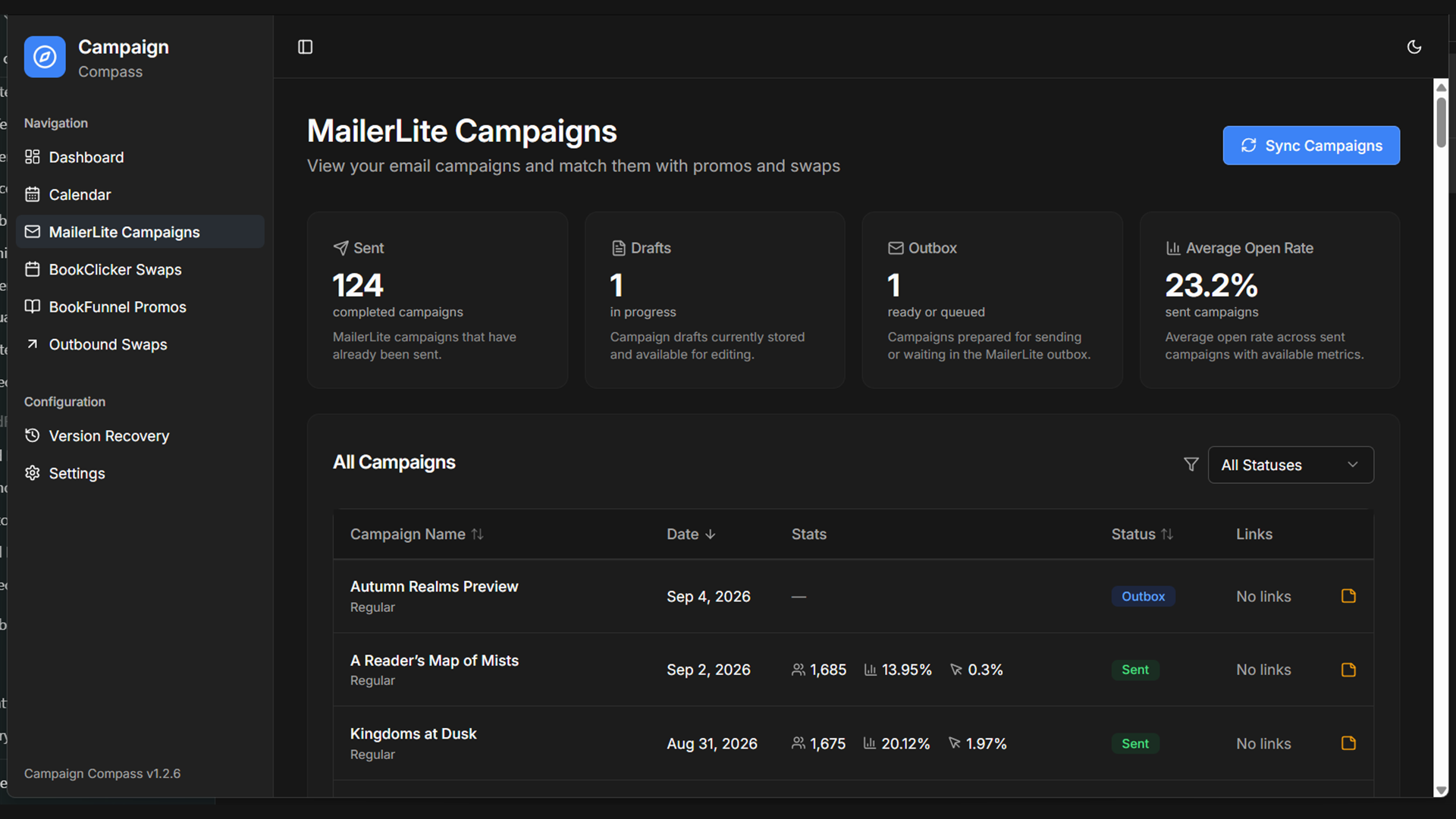The width and height of the screenshot is (1456, 819).
Task: Click Sent badge for A Reader's Map of Mists
Action: (x=1135, y=670)
